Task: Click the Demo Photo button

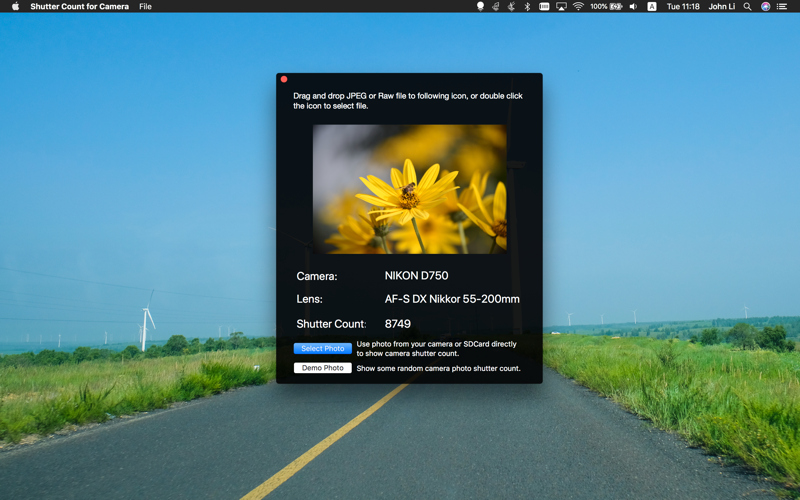Action: 322,368
